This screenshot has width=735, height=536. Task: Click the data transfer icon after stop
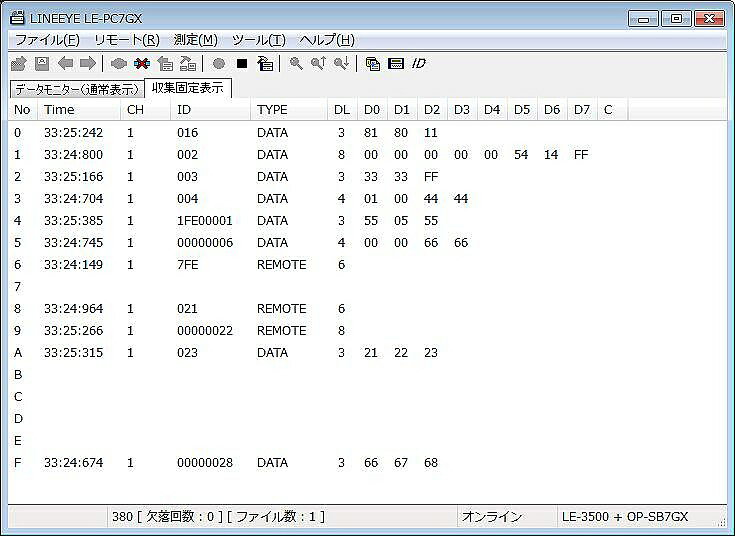[x=265, y=63]
